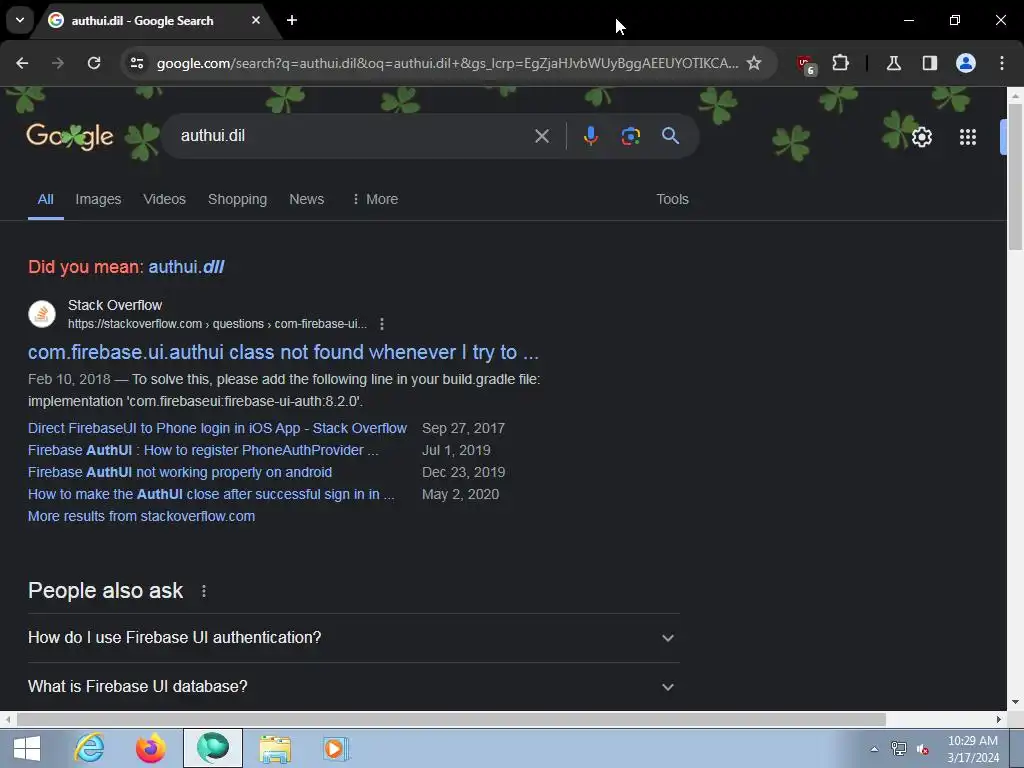The width and height of the screenshot is (1024, 768).
Task: Click the vertical page scrollbar thumb
Action: tap(1015, 176)
